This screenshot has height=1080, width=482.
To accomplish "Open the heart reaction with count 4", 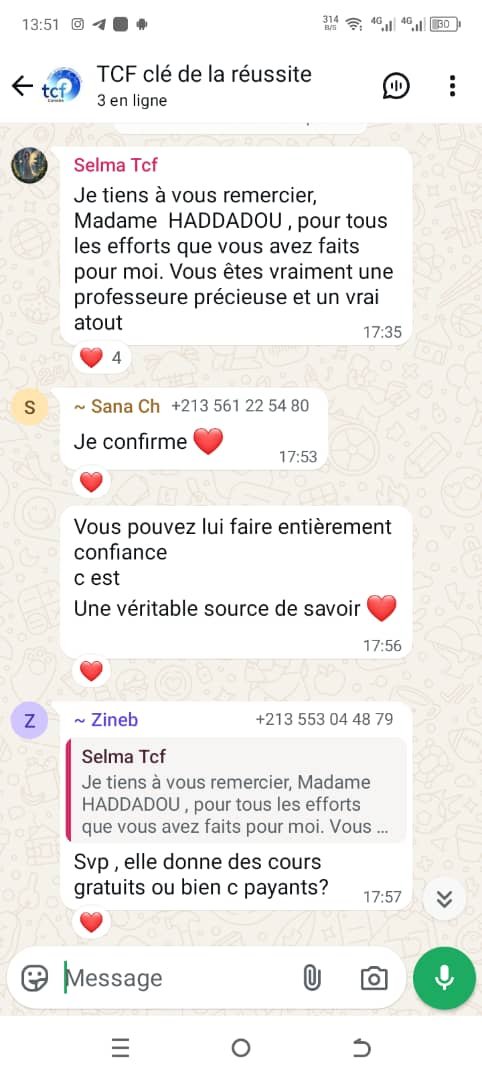I will coord(101,357).
